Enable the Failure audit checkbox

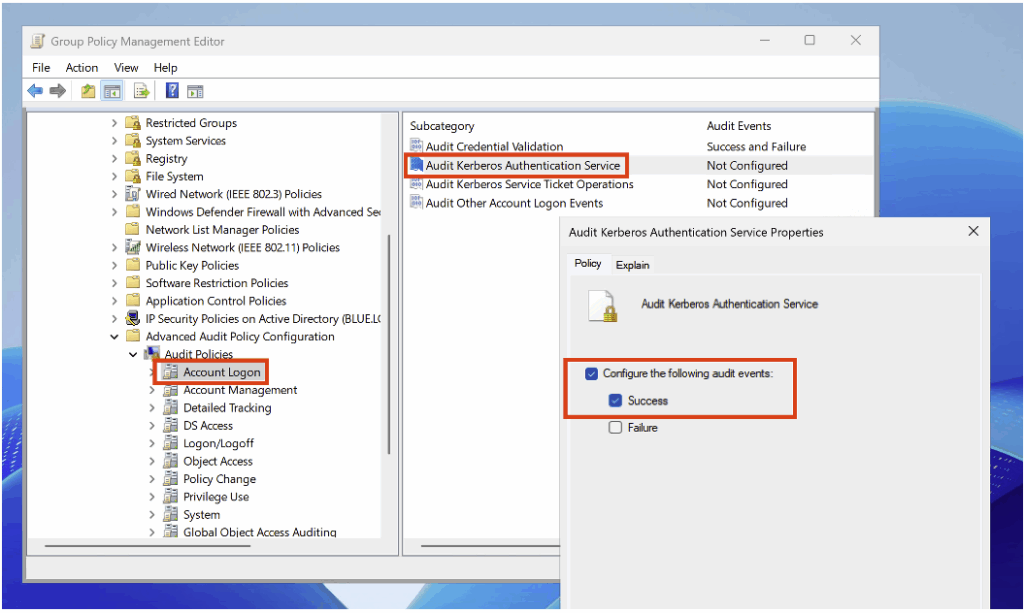[x=615, y=428]
